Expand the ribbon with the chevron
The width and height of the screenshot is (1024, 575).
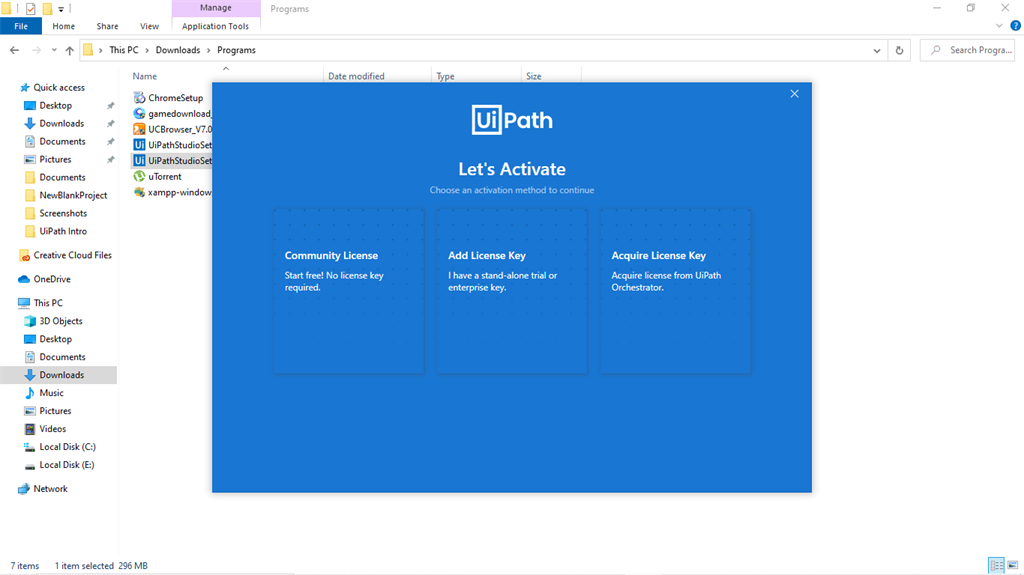999,26
